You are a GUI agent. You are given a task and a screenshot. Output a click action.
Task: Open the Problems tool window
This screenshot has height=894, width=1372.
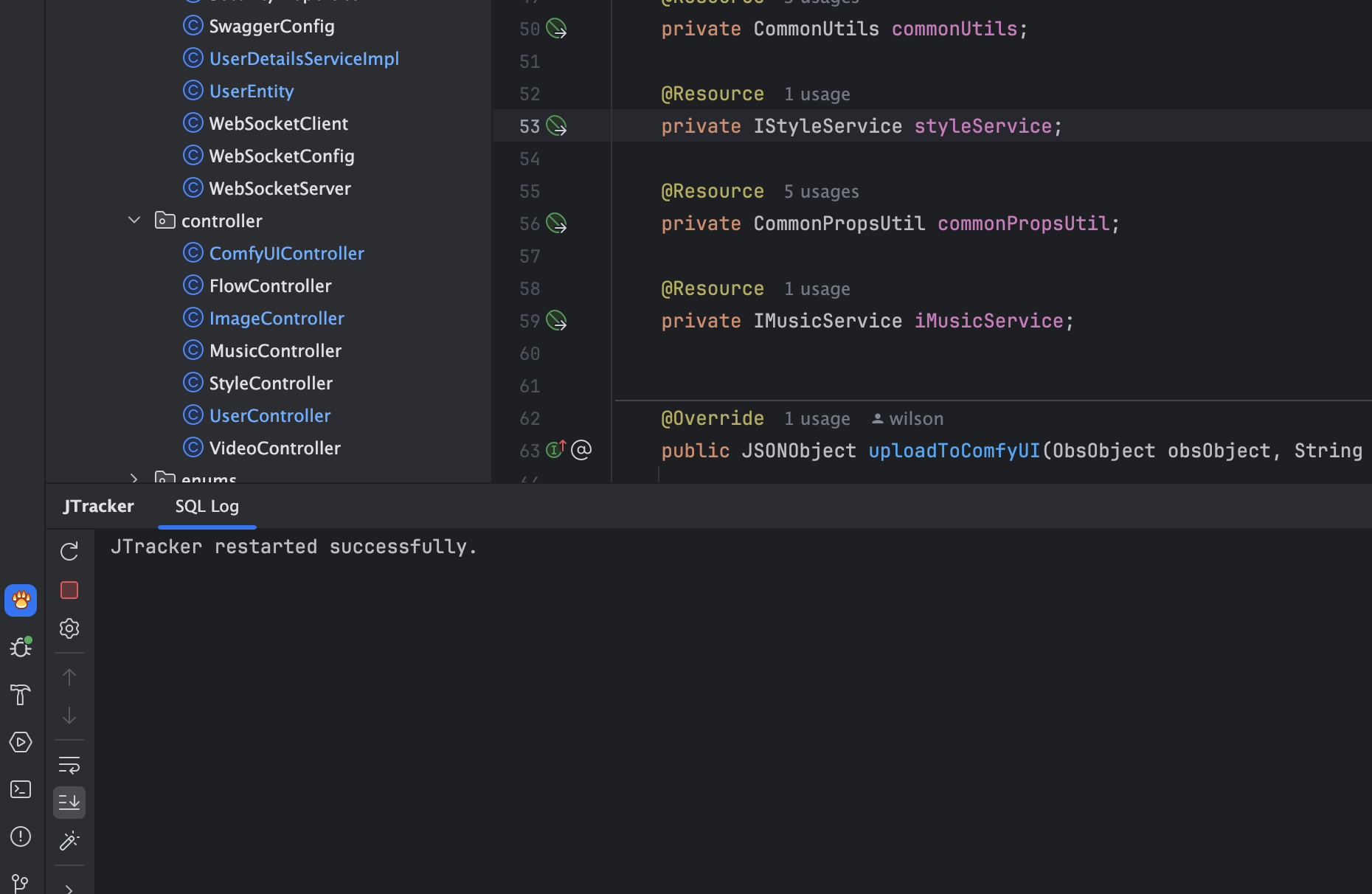21,836
